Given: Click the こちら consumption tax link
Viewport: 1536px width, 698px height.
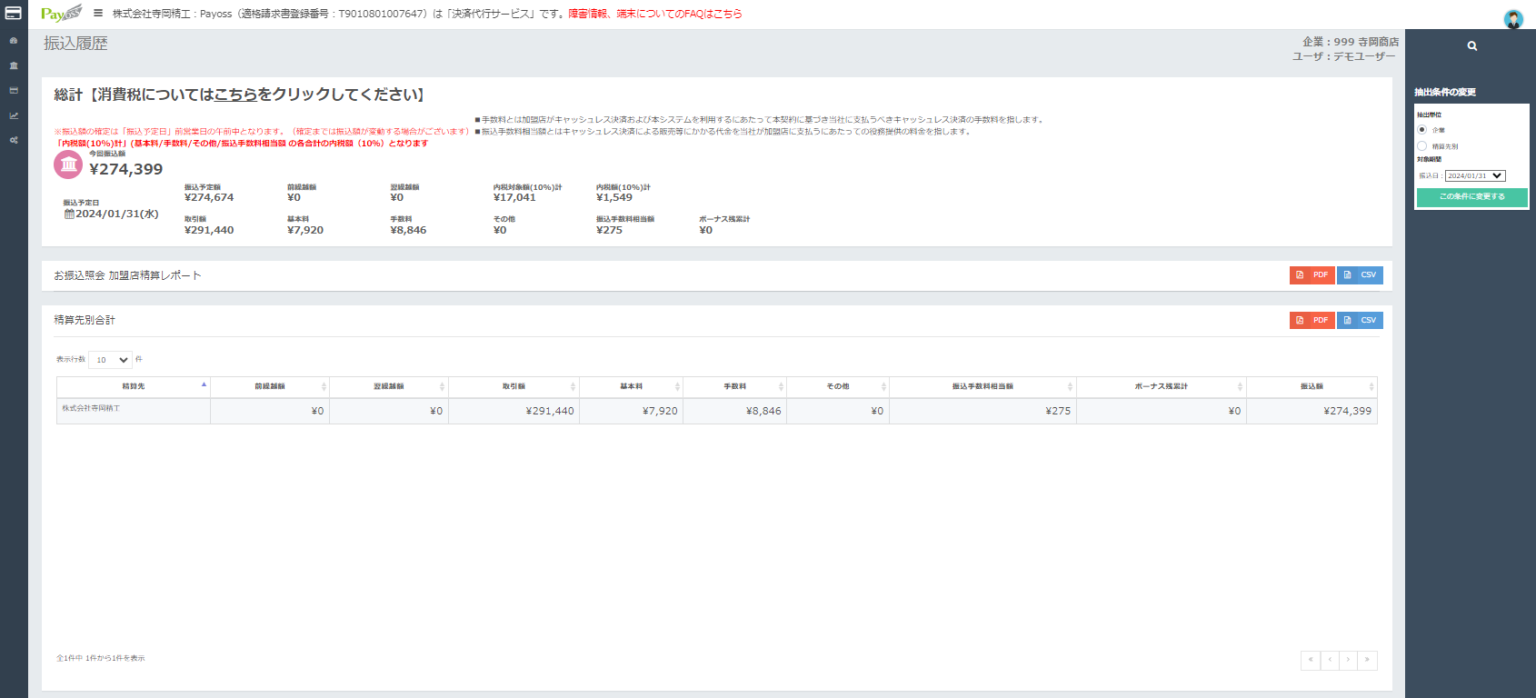Looking at the screenshot, I should [235, 95].
